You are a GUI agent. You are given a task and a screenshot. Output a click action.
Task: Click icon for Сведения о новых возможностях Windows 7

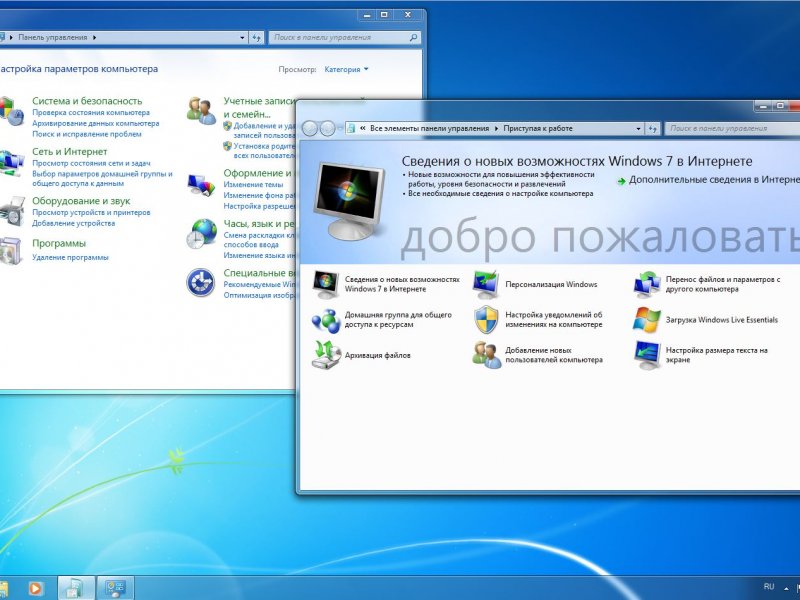(x=326, y=285)
